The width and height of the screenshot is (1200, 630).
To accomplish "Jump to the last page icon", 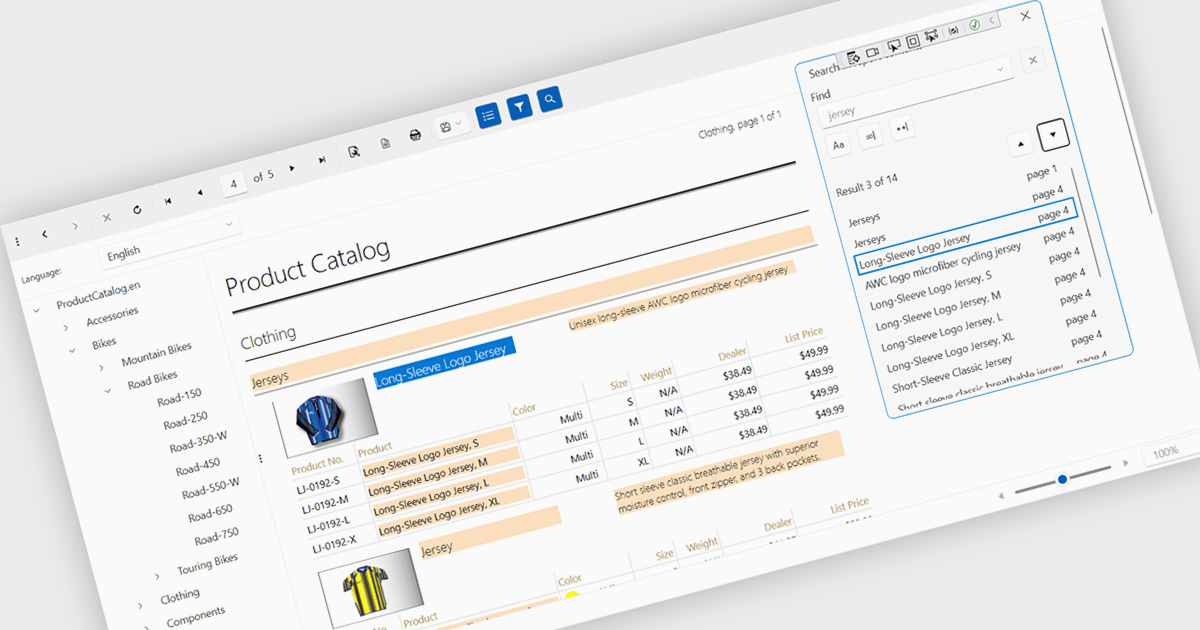I will point(321,160).
